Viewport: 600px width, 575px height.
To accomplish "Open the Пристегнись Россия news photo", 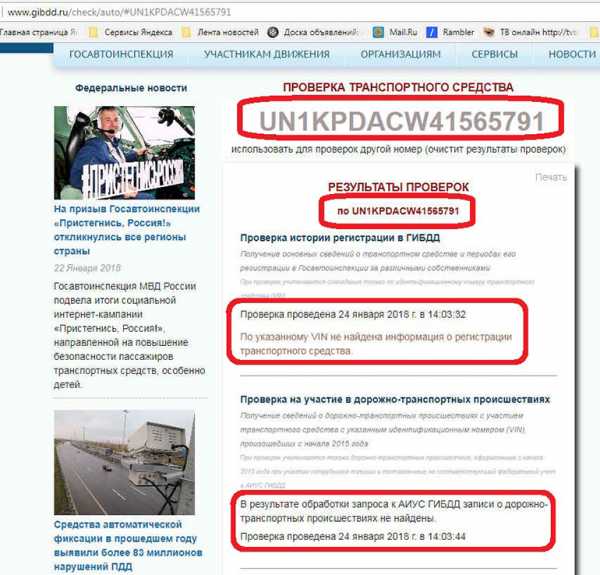I will (124, 149).
